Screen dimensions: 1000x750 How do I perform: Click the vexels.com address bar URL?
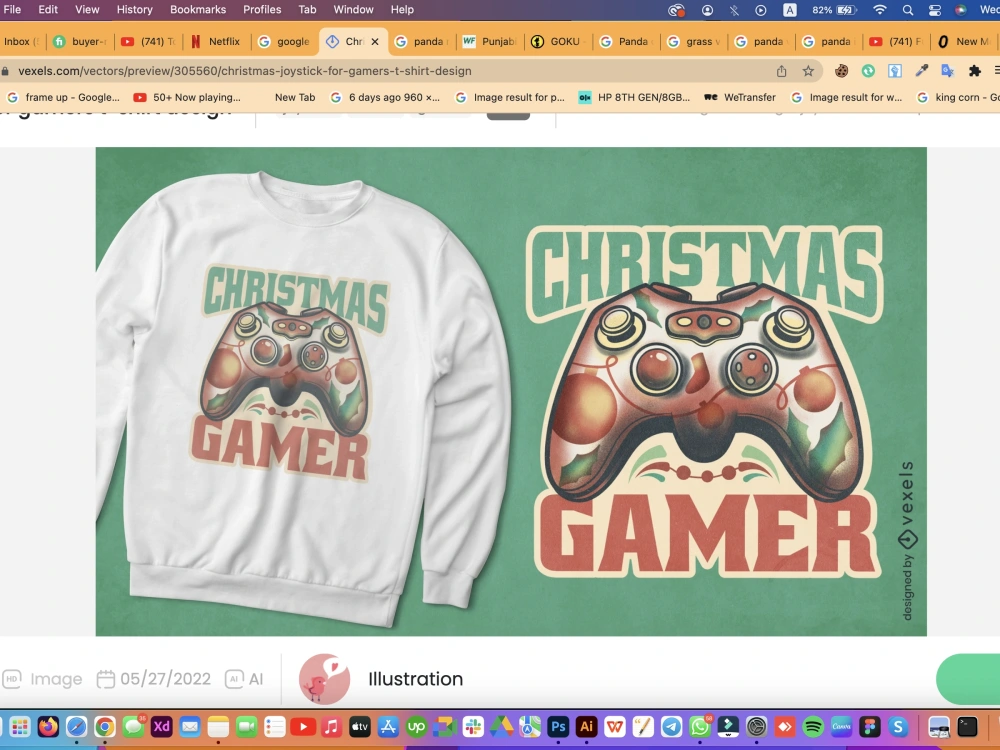245,71
